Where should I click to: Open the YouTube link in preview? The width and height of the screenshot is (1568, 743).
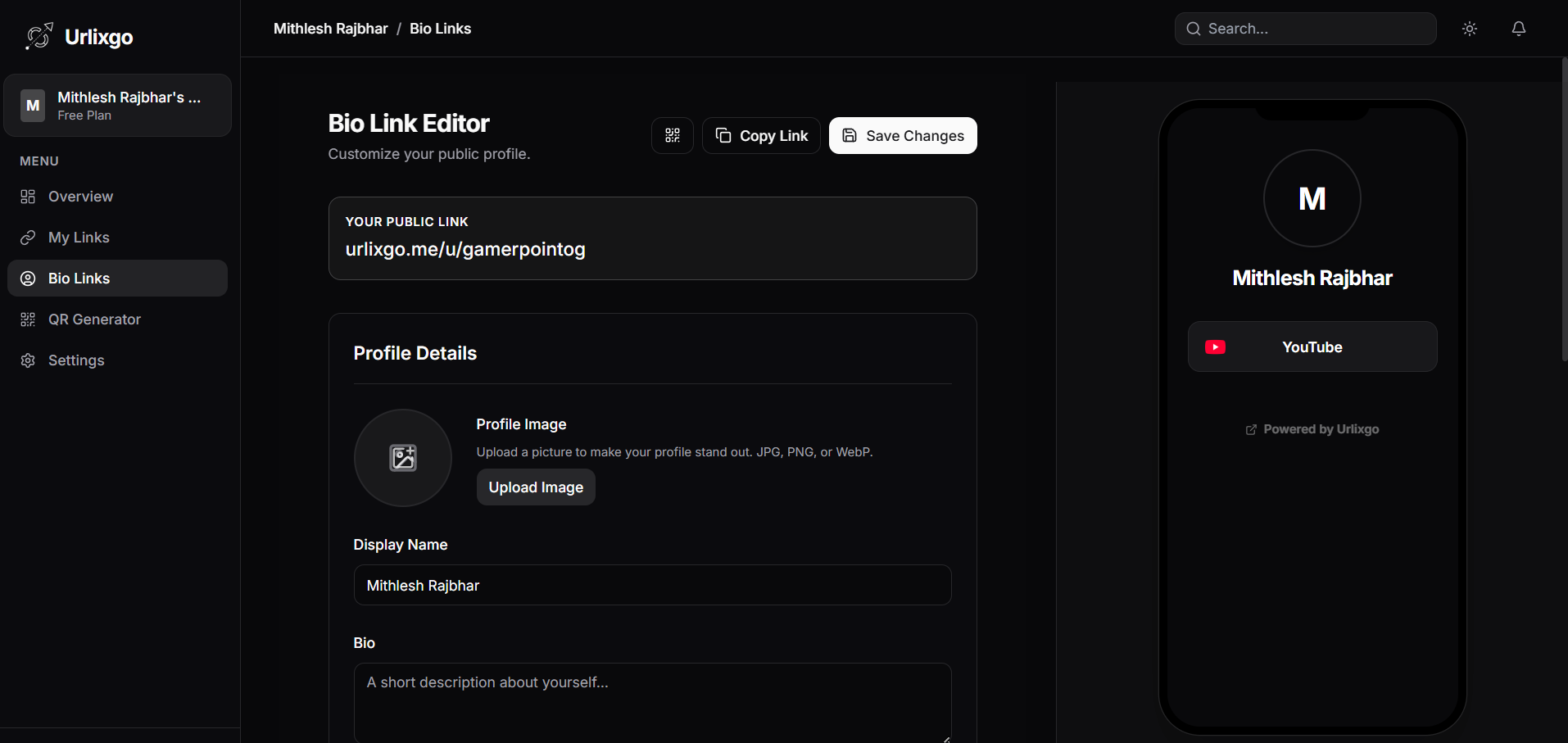[1312, 347]
